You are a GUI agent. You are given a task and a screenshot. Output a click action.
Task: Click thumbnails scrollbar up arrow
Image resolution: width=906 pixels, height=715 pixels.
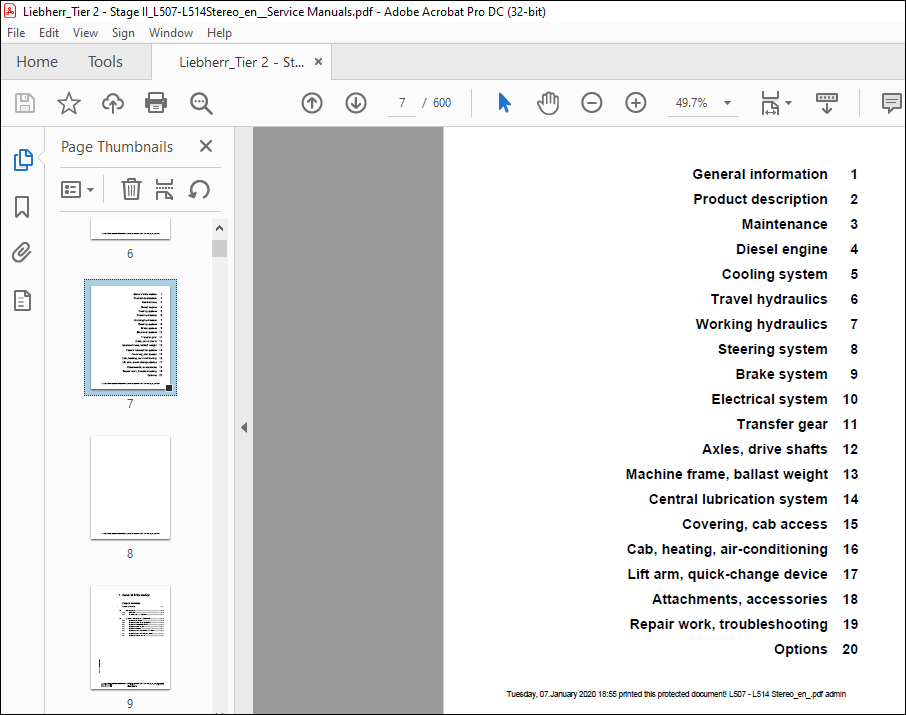click(220, 228)
